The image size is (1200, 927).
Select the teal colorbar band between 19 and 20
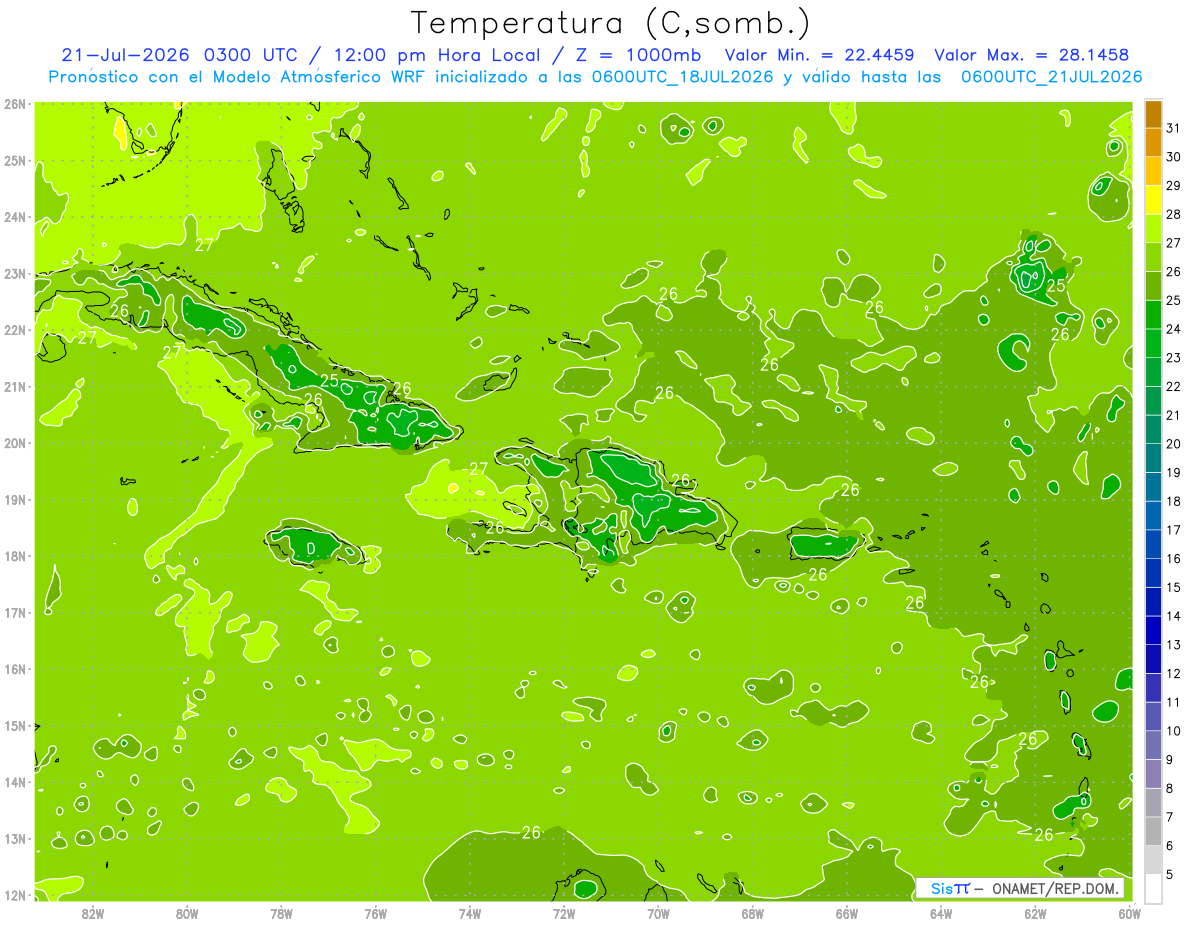(1153, 458)
